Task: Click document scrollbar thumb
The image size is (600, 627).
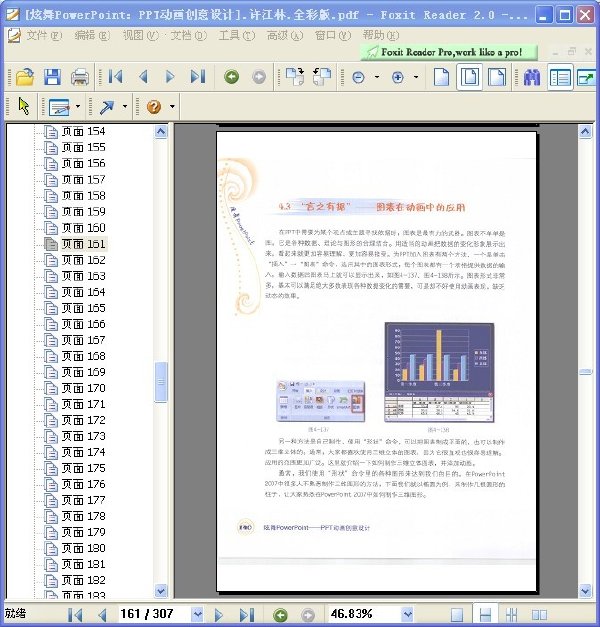Action: [x=585, y=372]
